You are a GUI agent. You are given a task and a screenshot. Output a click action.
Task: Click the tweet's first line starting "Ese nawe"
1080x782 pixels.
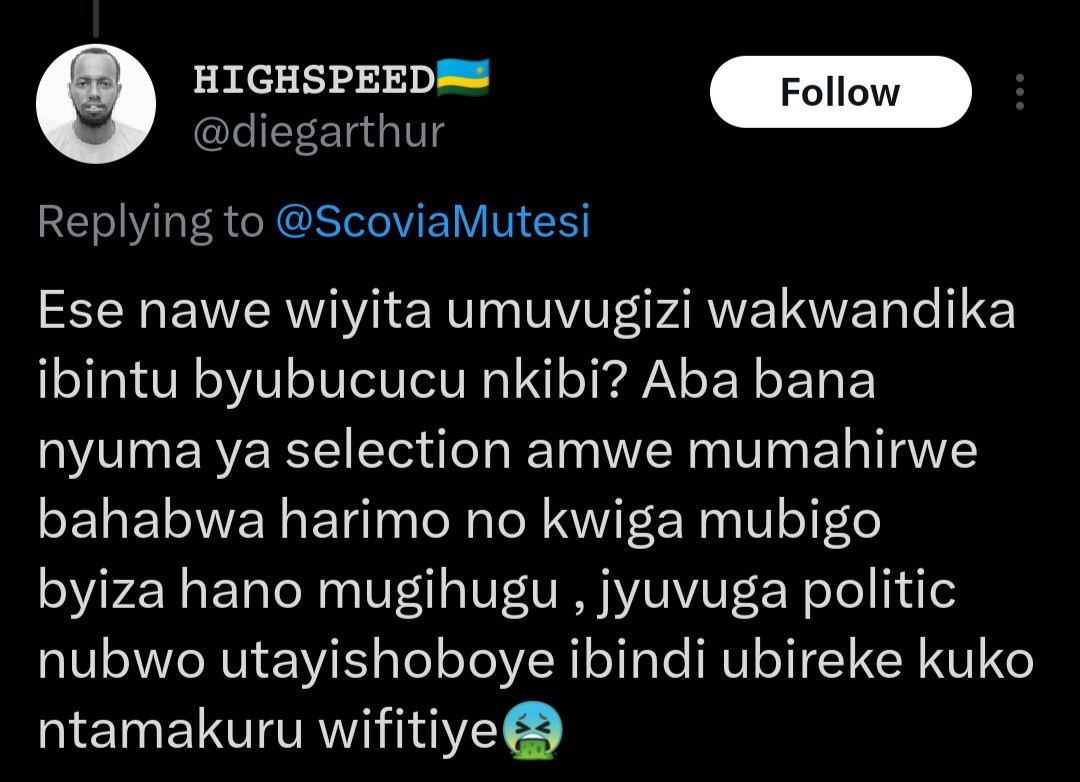click(527, 311)
